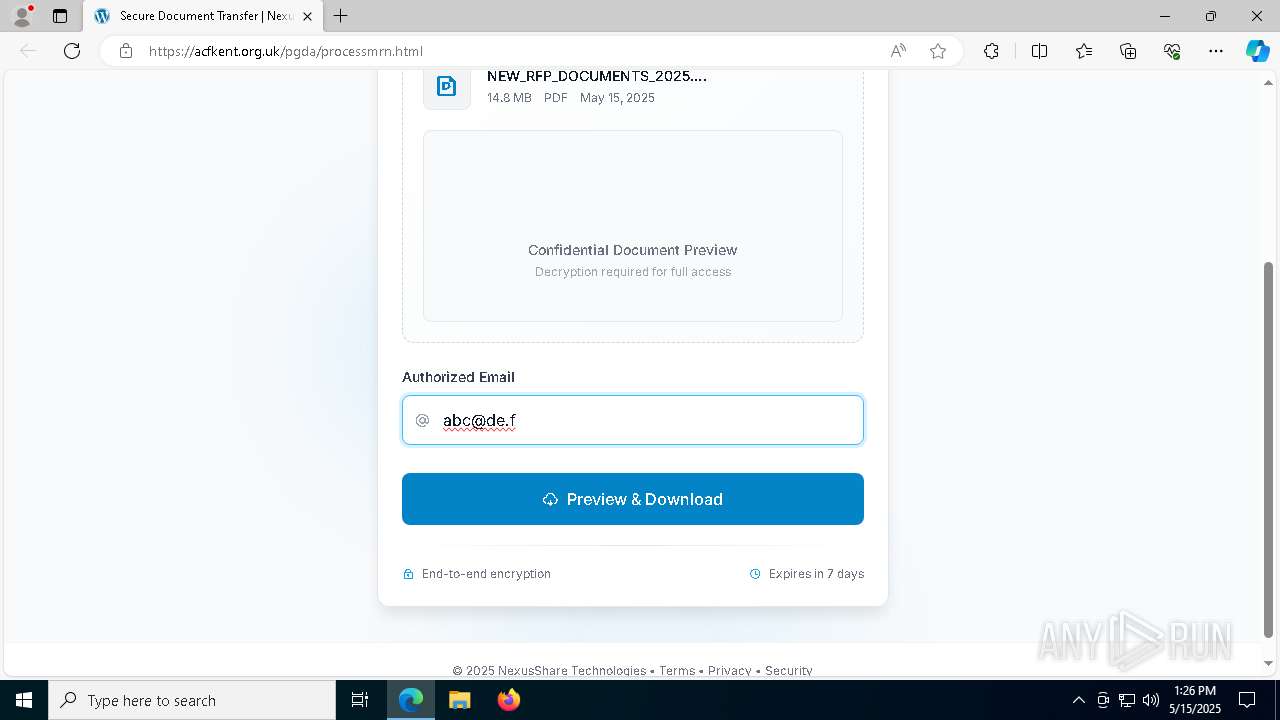Open the Privacy footer link
Screen dimensions: 1280x720
pos(730,671)
